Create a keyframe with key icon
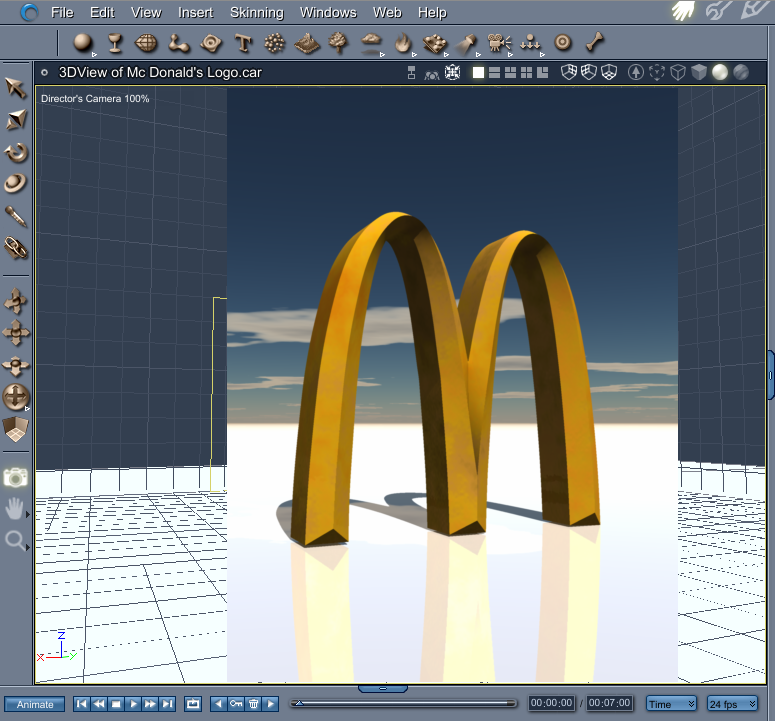The height and width of the screenshot is (721, 775). (x=236, y=703)
